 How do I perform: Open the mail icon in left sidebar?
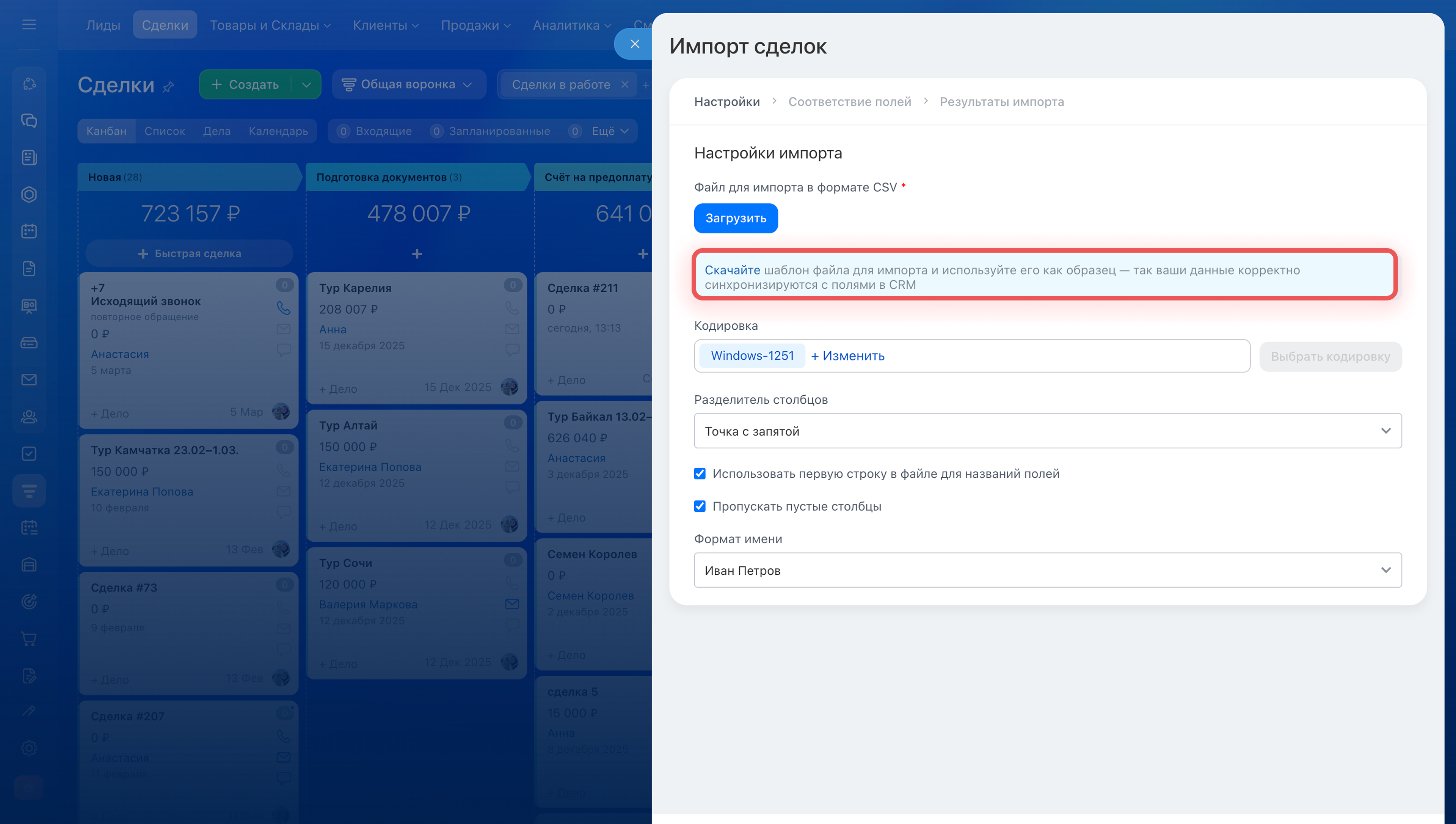point(29,379)
